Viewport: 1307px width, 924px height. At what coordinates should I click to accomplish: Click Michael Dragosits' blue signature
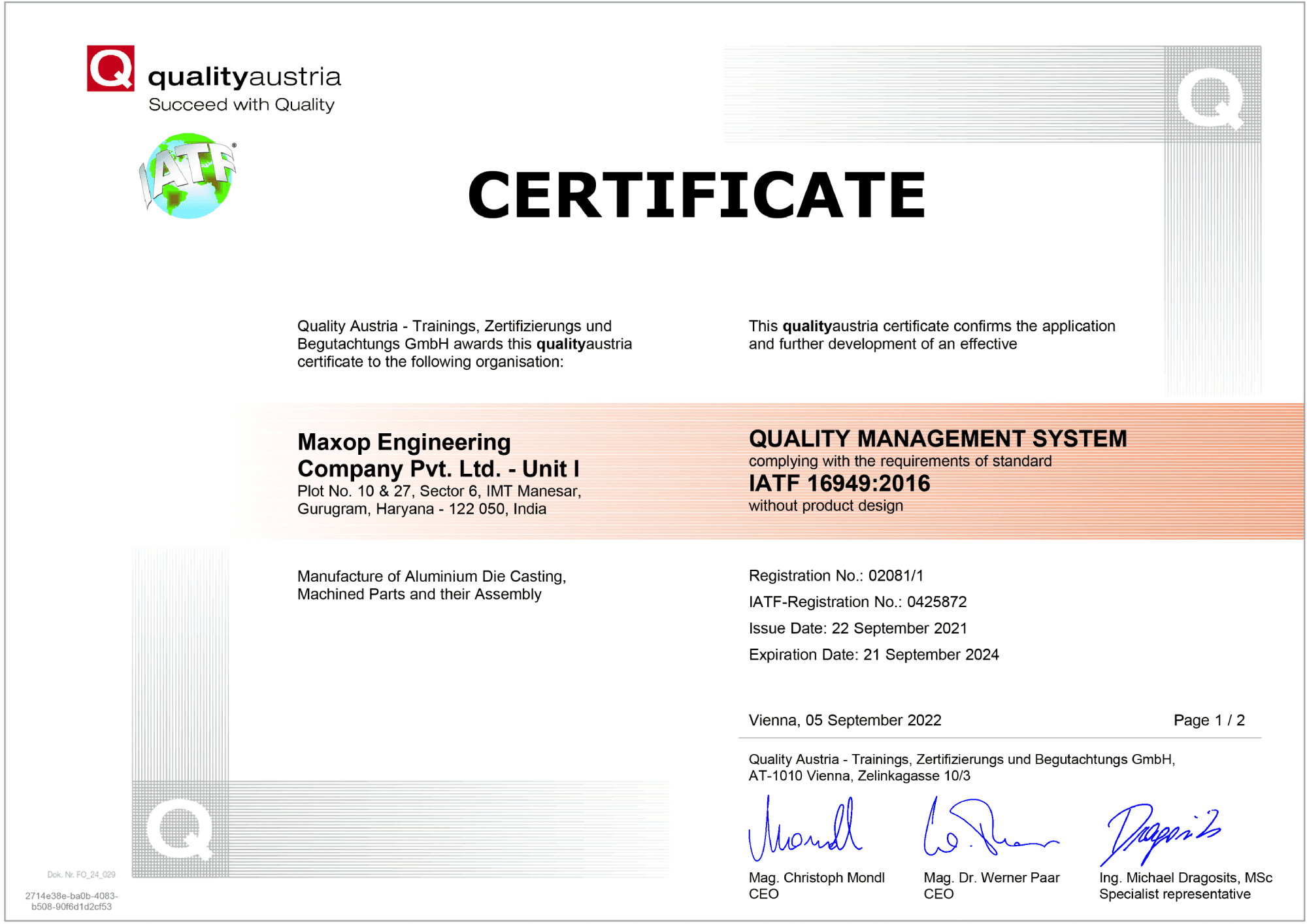1161,834
